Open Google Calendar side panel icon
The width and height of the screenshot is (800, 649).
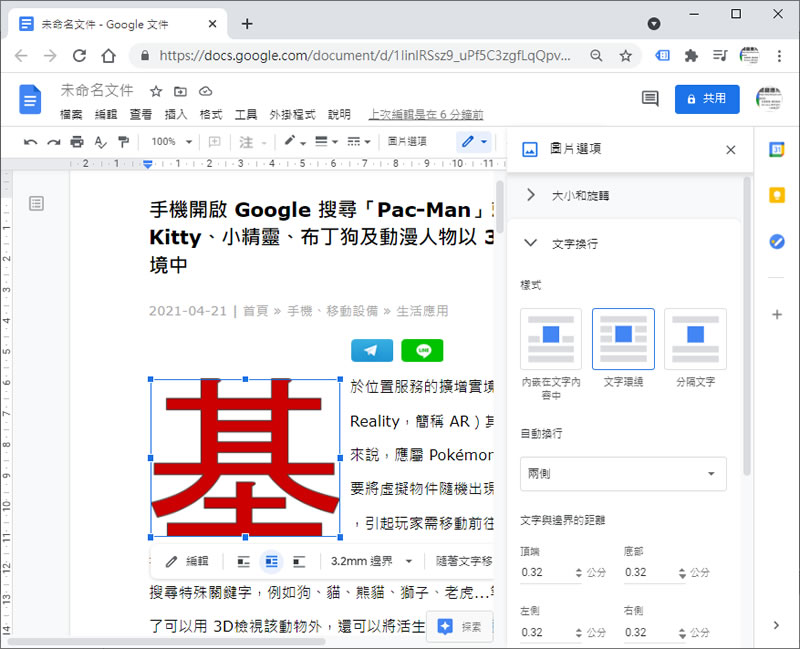777,149
